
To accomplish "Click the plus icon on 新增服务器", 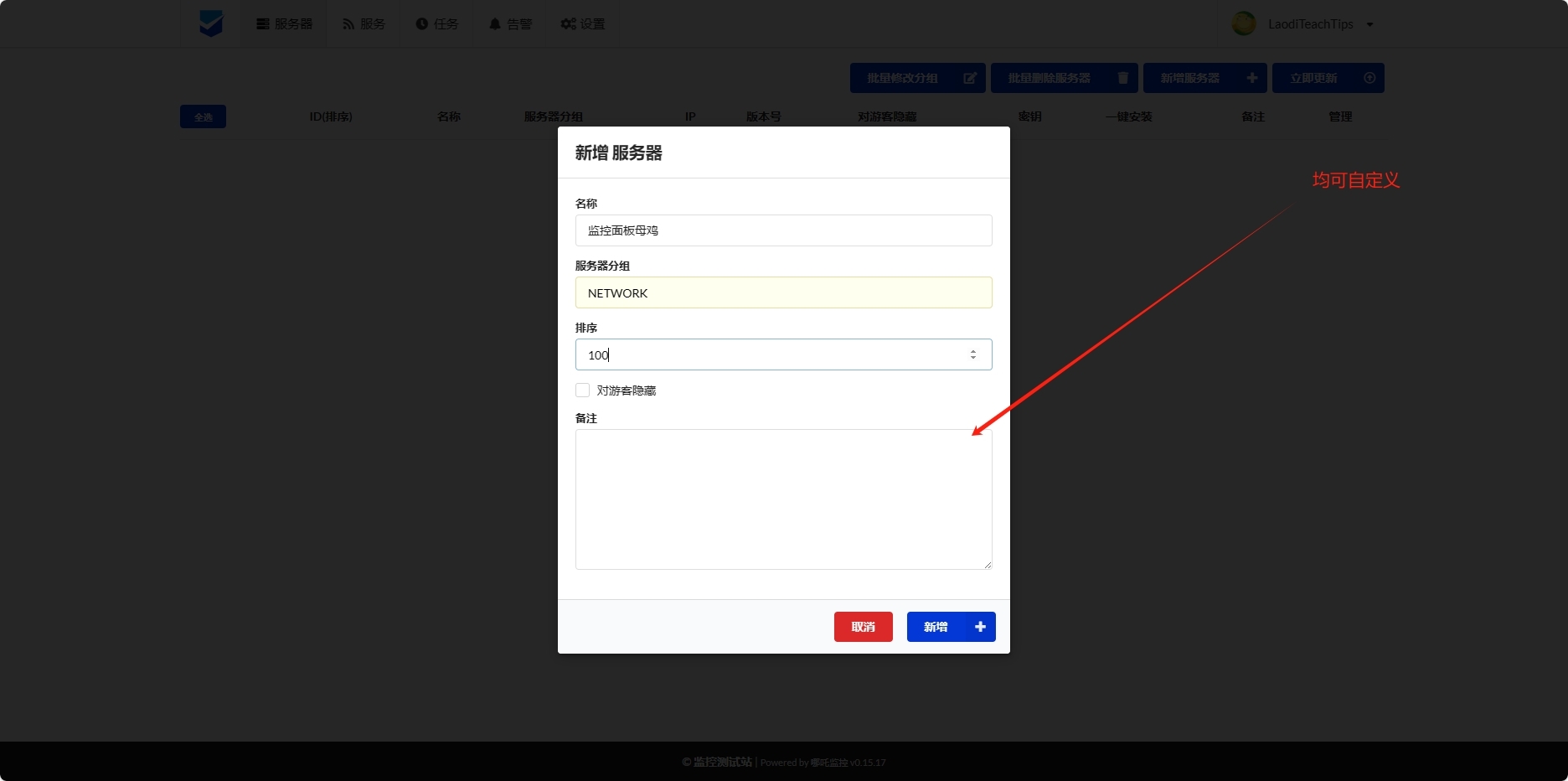I will point(1251,78).
